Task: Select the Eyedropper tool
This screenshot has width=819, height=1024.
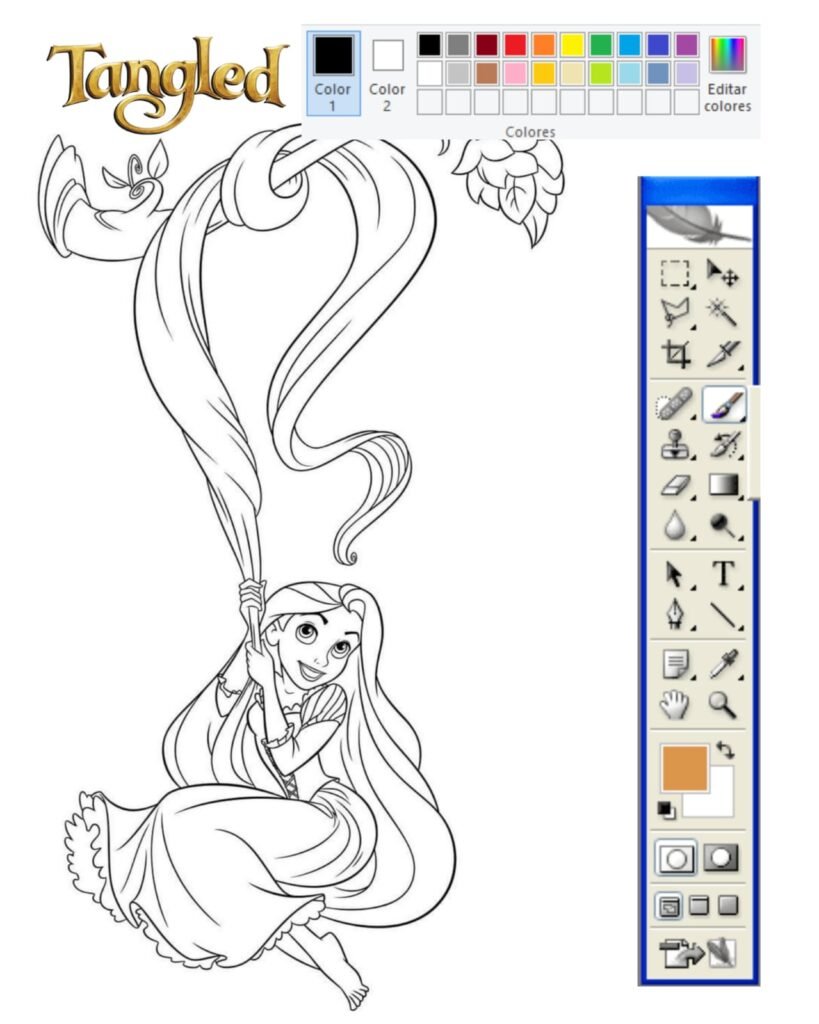Action: (724, 664)
